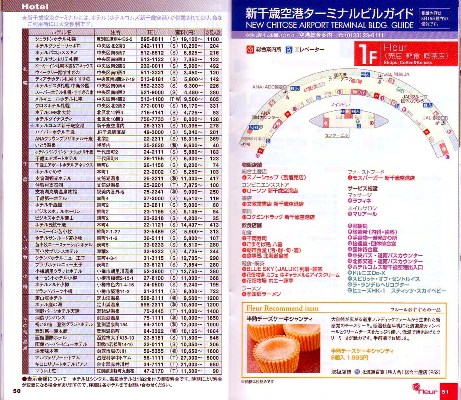Click the red 1F floor badge

point(367,54)
